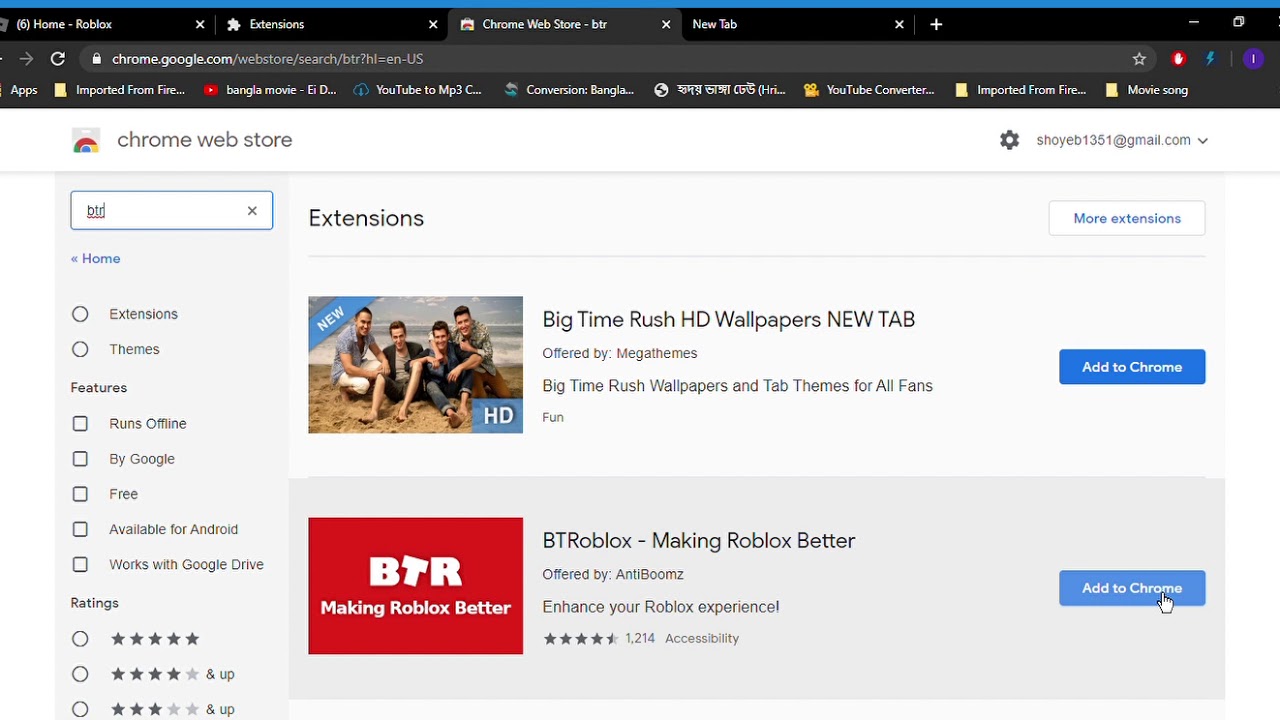Image resolution: width=1280 pixels, height=720 pixels.
Task: Open Movie song bookmark folder
Action: click(1147, 90)
